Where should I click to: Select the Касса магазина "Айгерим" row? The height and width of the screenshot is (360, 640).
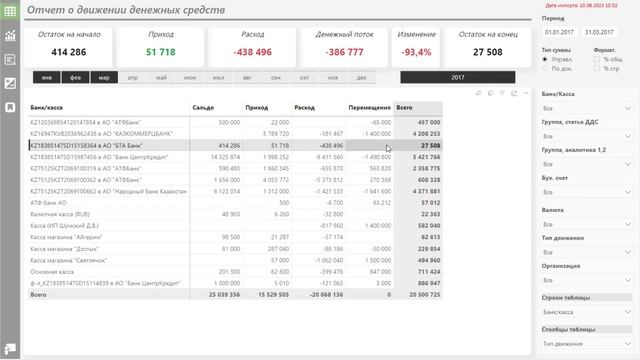coord(235,237)
